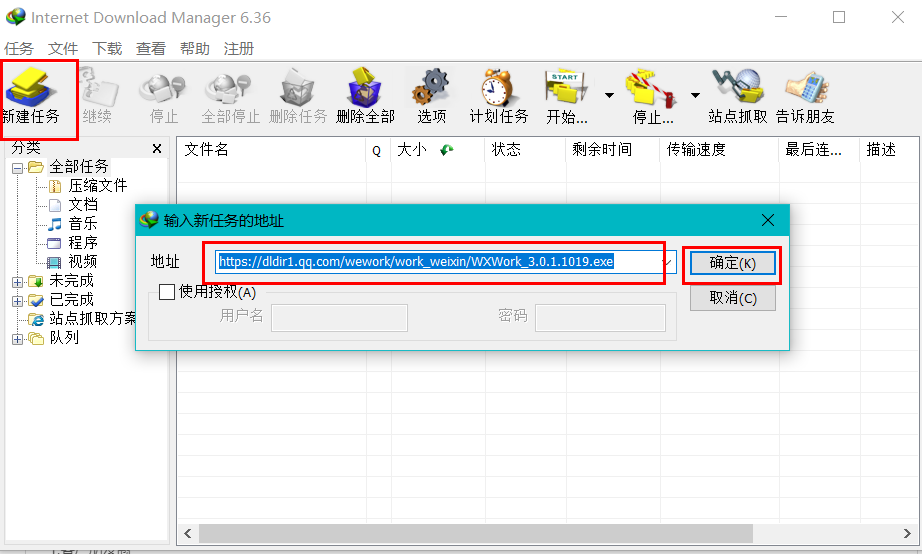The height and width of the screenshot is (554, 922).
Task: Click the 继续 (resume) toolbar icon
Action: pyautogui.click(x=98, y=96)
